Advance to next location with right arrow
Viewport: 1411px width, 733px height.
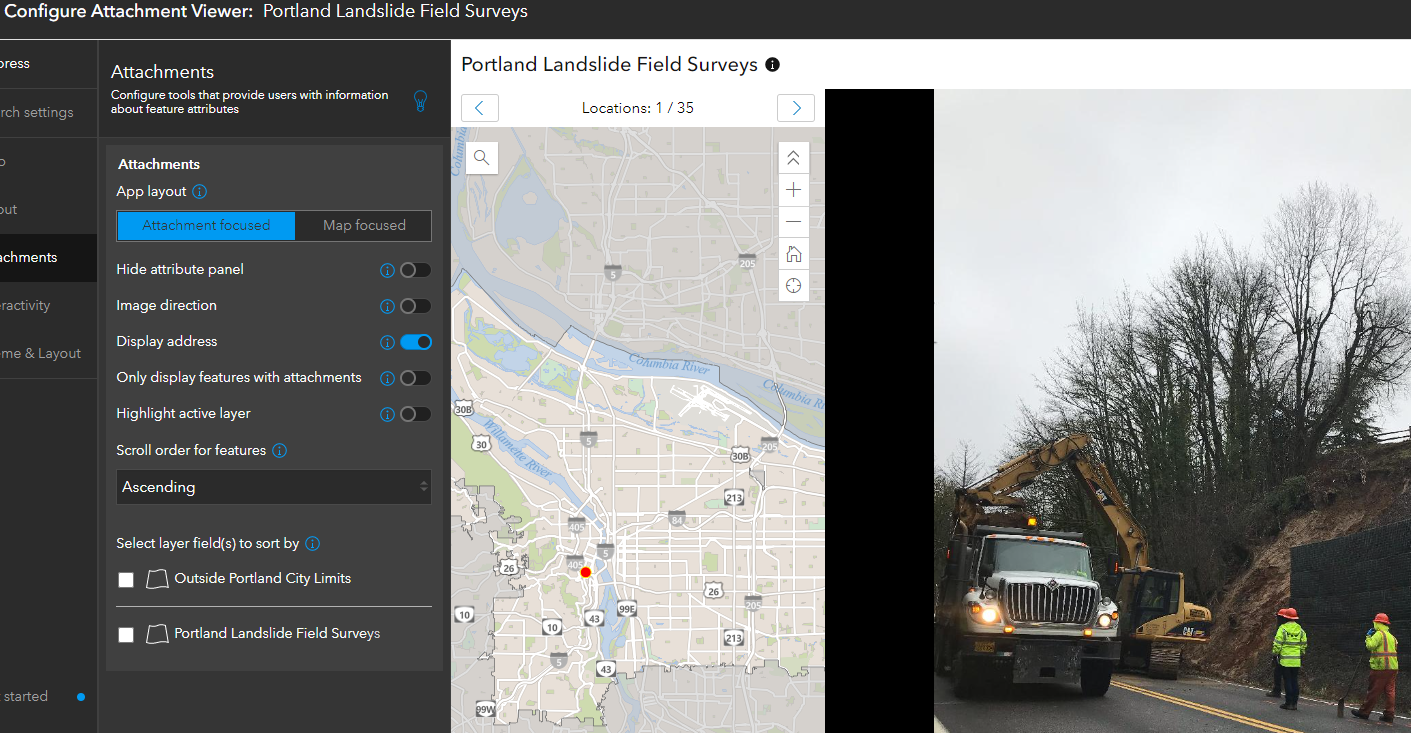pyautogui.click(x=795, y=107)
